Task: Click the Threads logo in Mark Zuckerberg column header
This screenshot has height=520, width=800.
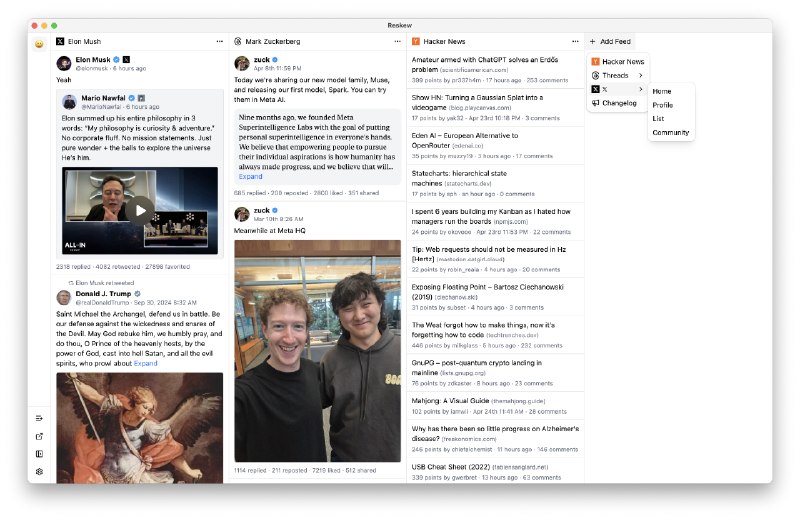Action: click(x=238, y=41)
